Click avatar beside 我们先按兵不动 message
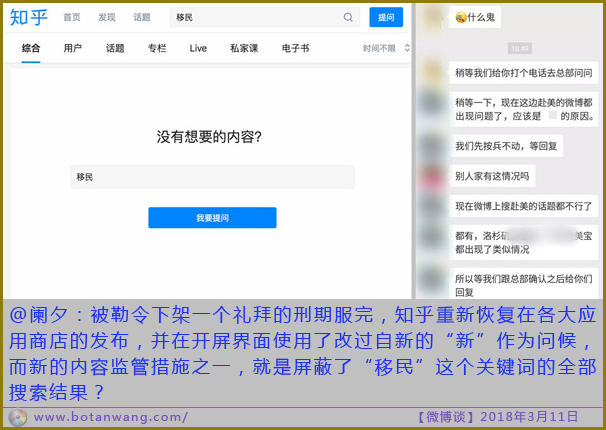 coord(432,145)
